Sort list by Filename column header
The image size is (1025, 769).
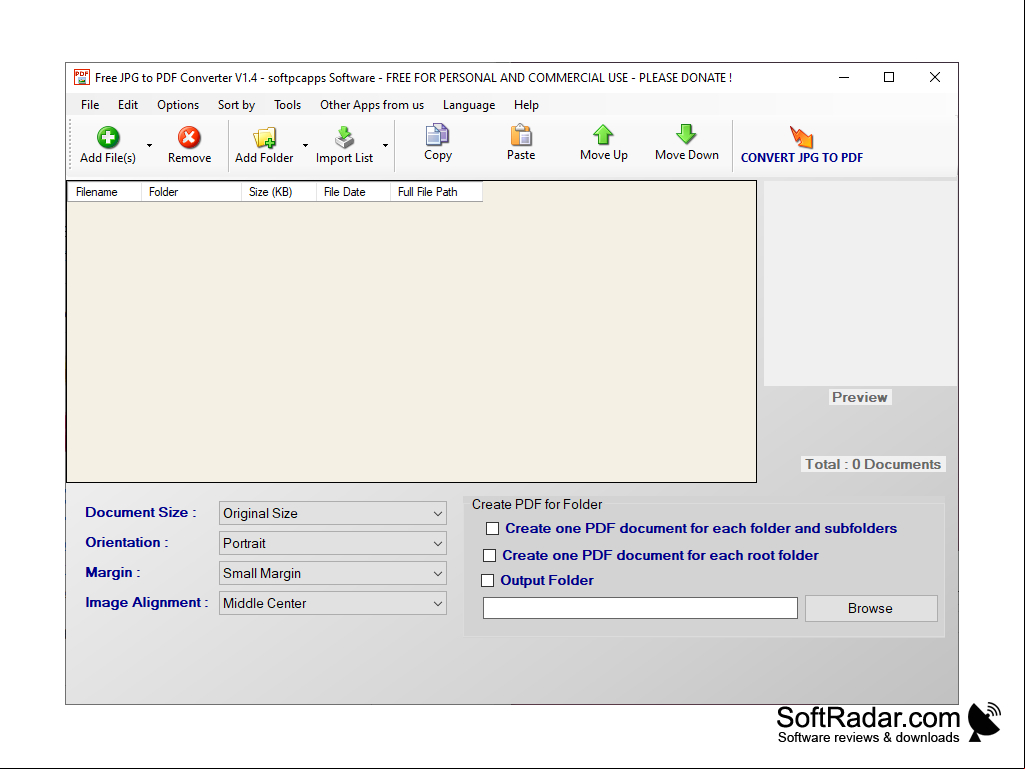105,192
